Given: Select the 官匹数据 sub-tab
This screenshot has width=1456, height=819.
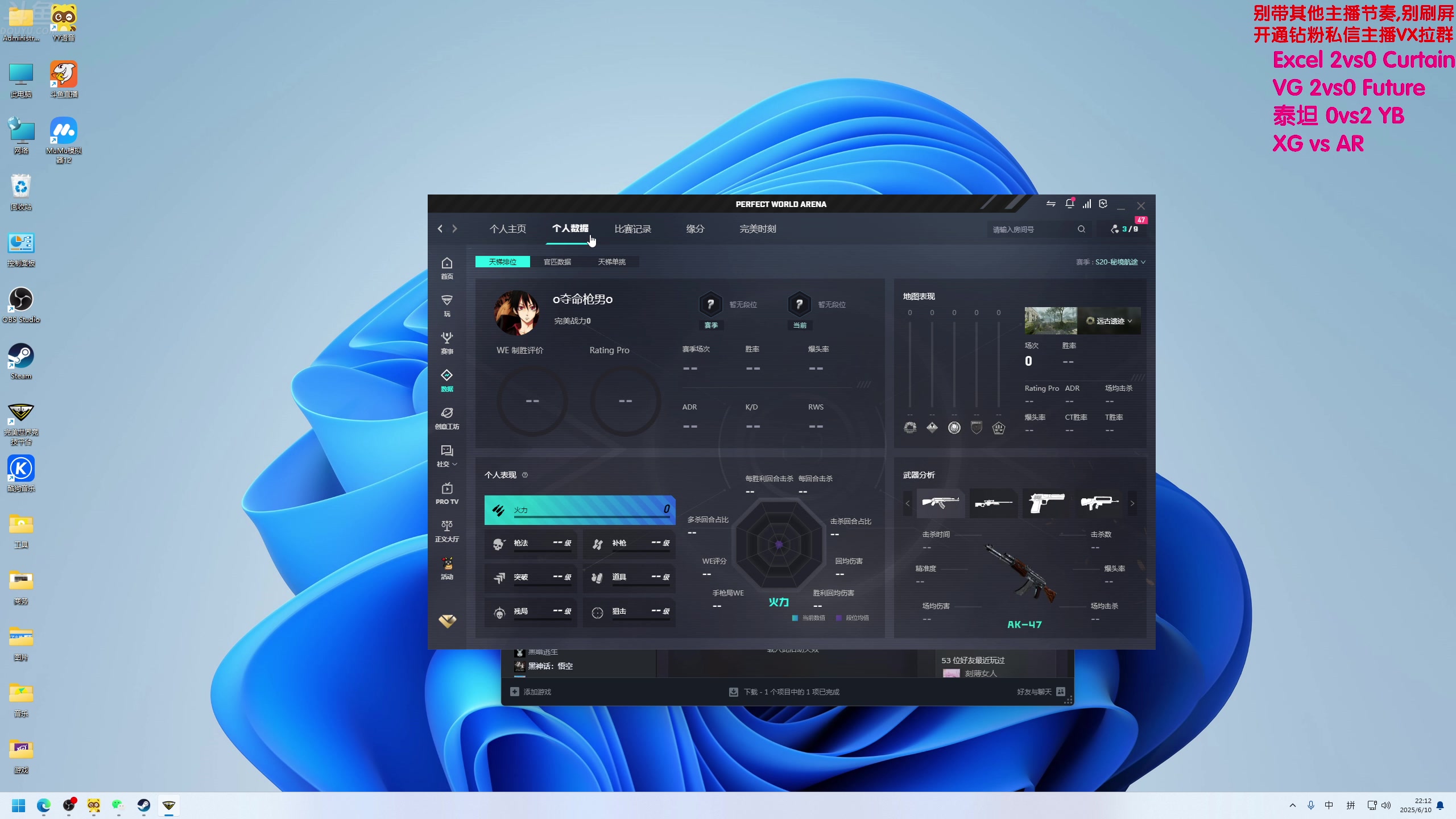Looking at the screenshot, I should pyautogui.click(x=557, y=262).
